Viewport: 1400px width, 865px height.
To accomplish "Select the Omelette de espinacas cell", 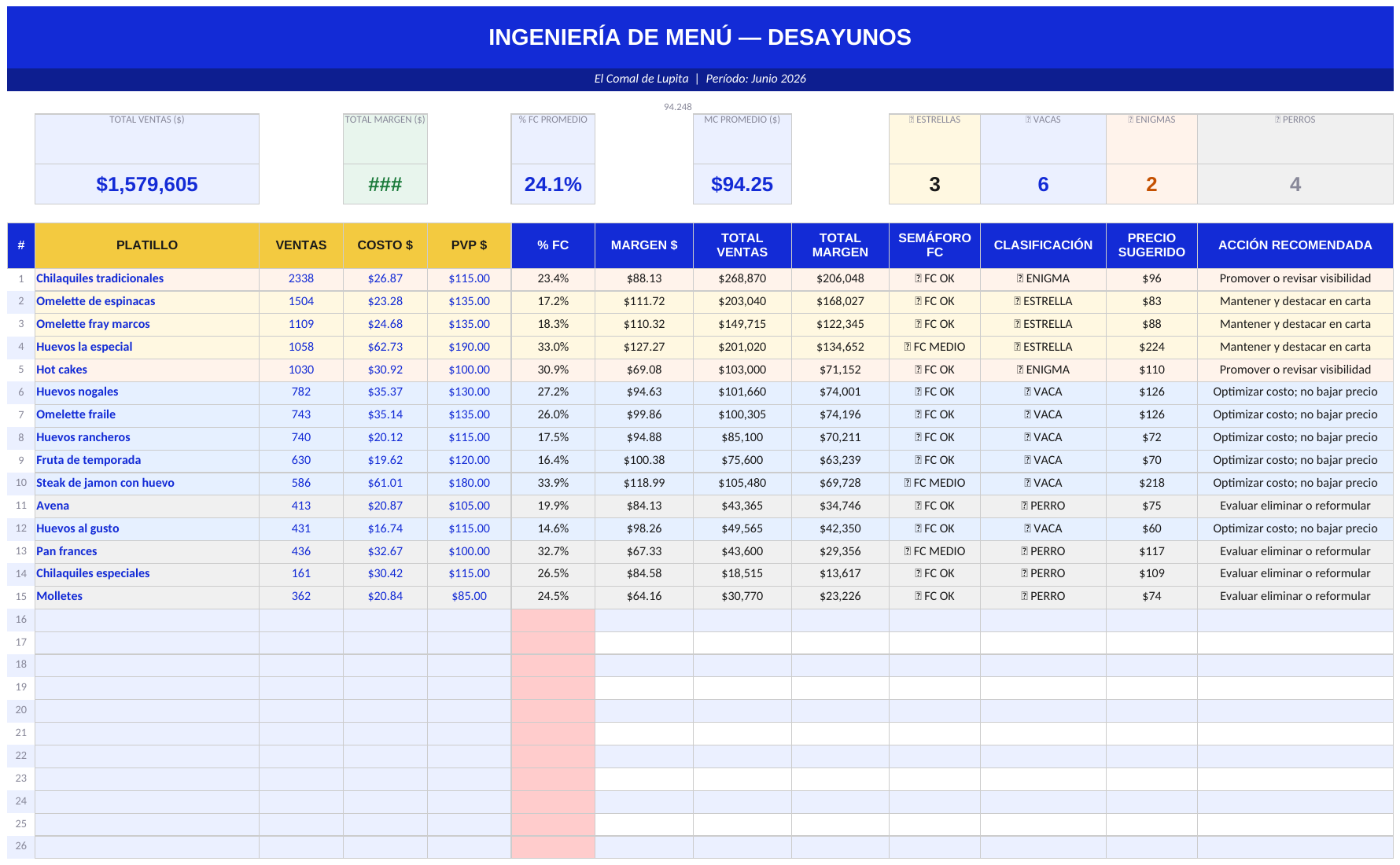I will (x=147, y=301).
